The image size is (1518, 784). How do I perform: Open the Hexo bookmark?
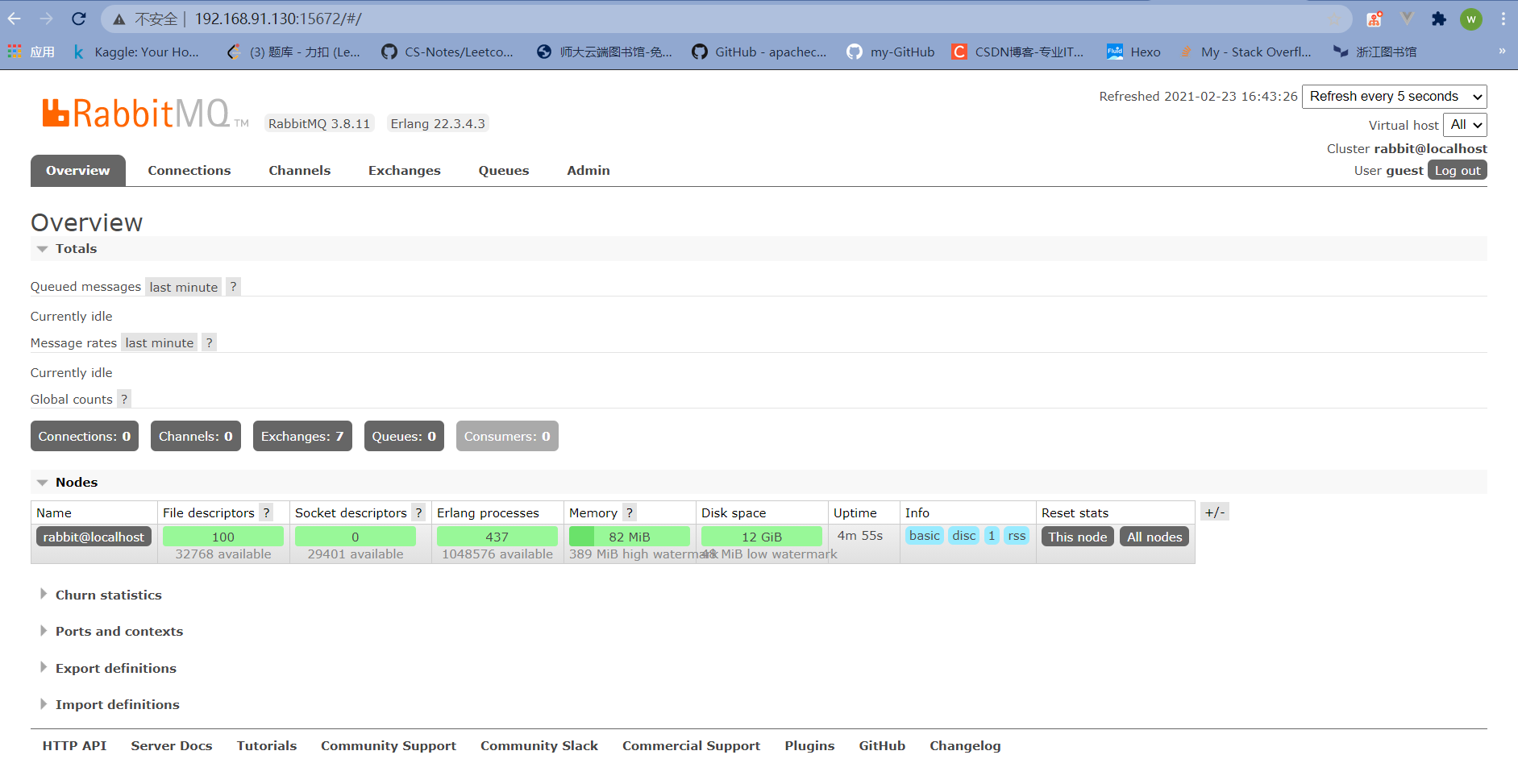(x=1133, y=52)
